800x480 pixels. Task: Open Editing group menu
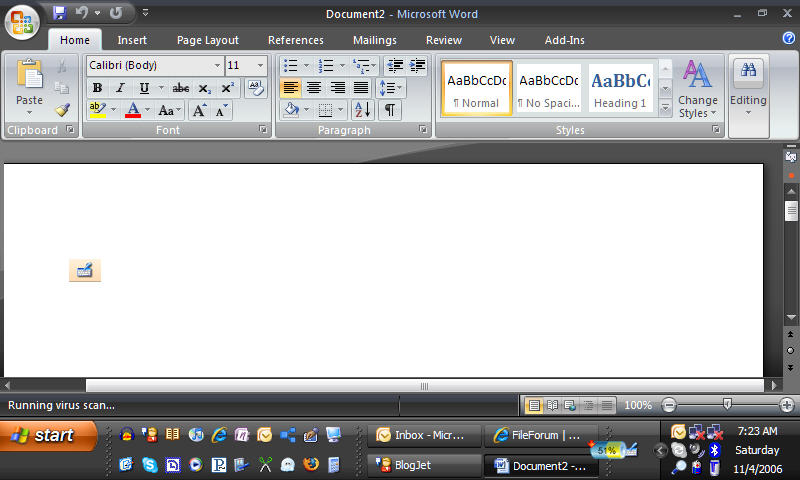tap(748, 89)
